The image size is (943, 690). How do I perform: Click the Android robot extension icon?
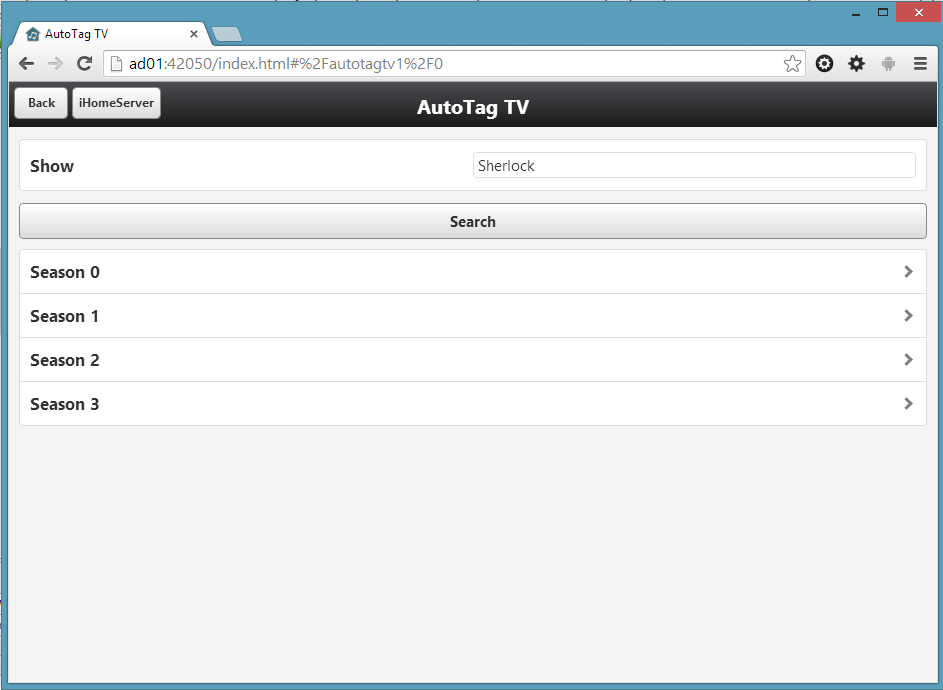(x=888, y=64)
